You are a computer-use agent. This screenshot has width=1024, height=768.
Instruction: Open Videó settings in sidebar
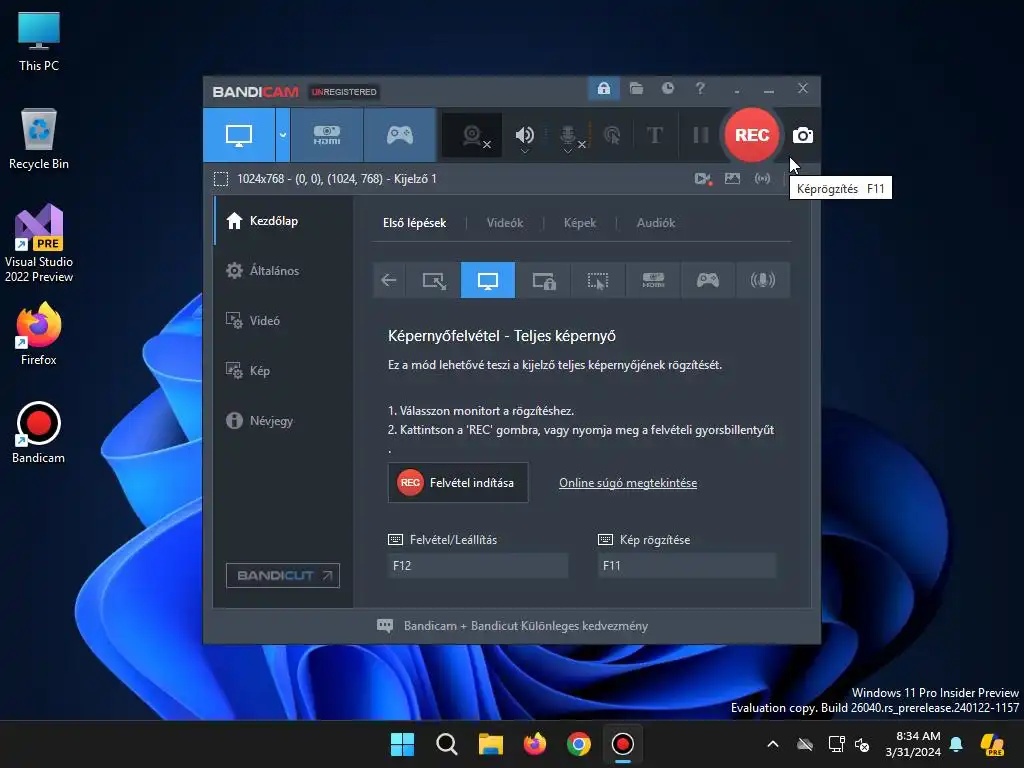point(283,321)
